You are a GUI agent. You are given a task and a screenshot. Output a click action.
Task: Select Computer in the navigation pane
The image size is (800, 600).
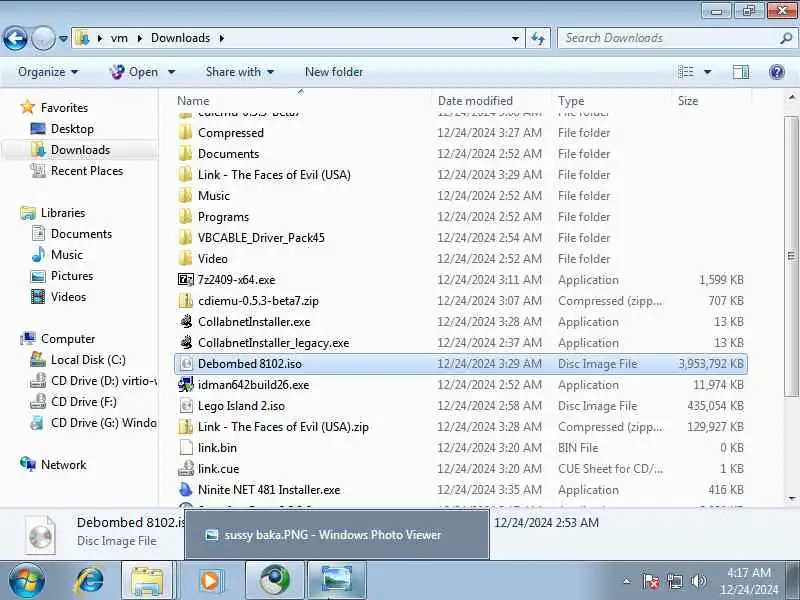pyautogui.click(x=68, y=339)
